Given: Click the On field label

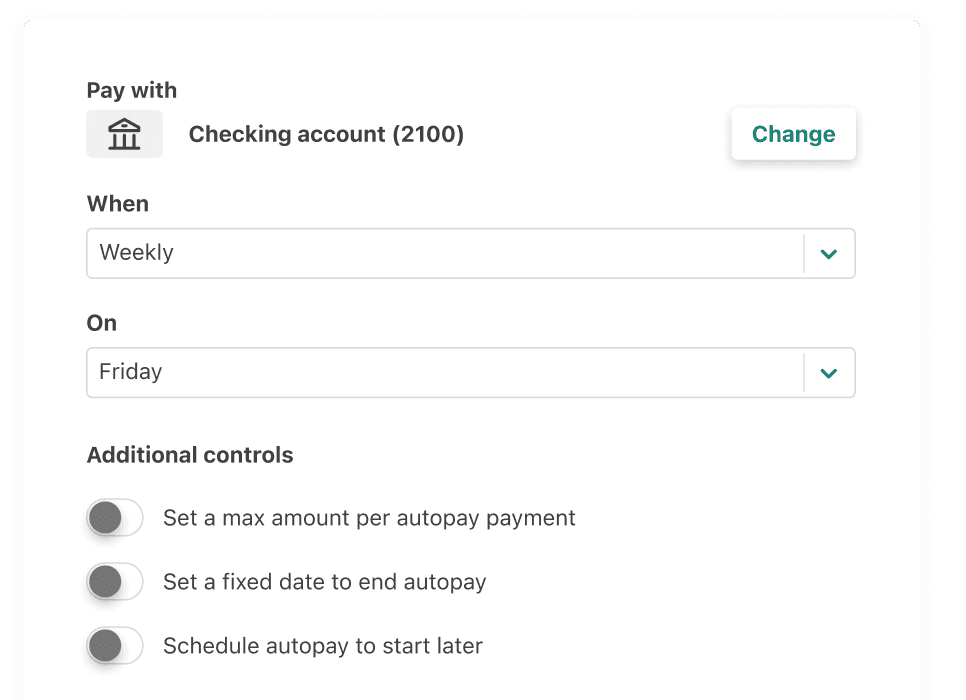Looking at the screenshot, I should point(102,323).
